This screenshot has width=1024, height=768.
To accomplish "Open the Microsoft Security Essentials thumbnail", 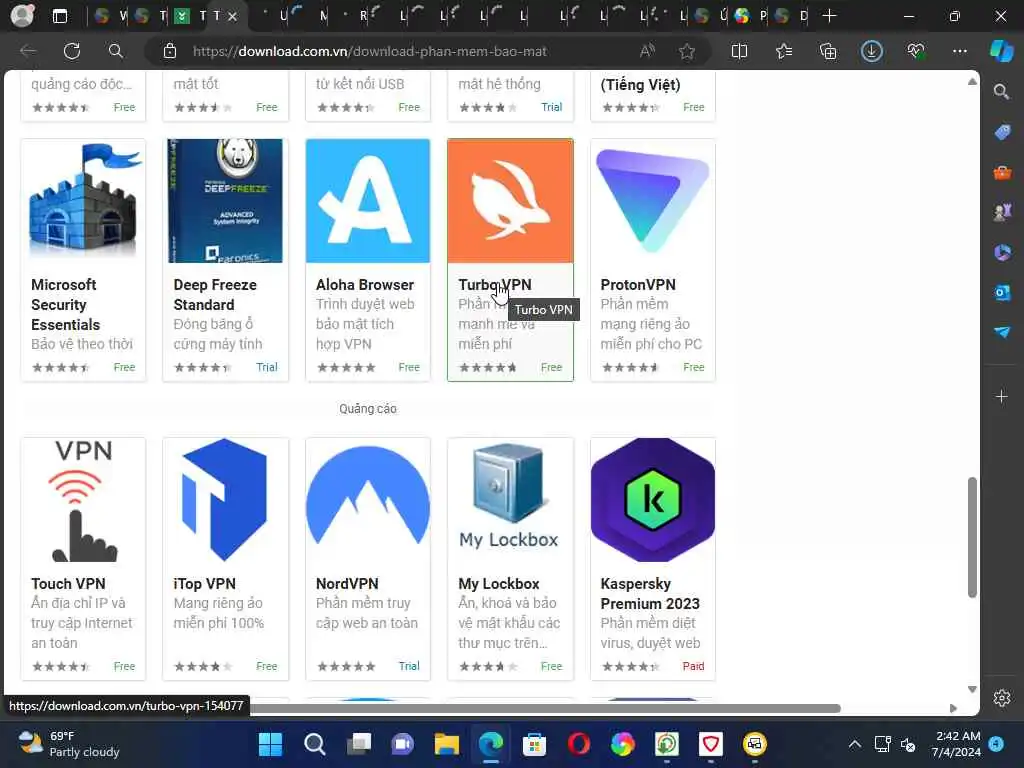I will click(x=84, y=200).
